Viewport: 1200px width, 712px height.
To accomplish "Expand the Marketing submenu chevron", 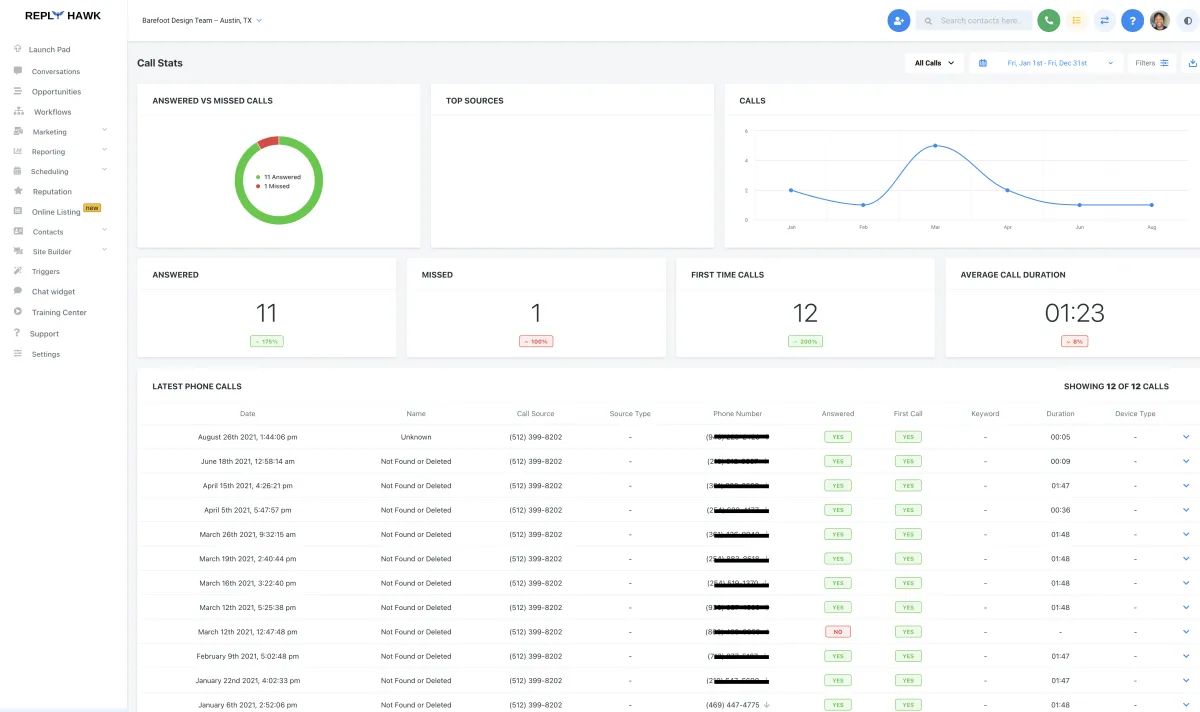I will 105,131.
